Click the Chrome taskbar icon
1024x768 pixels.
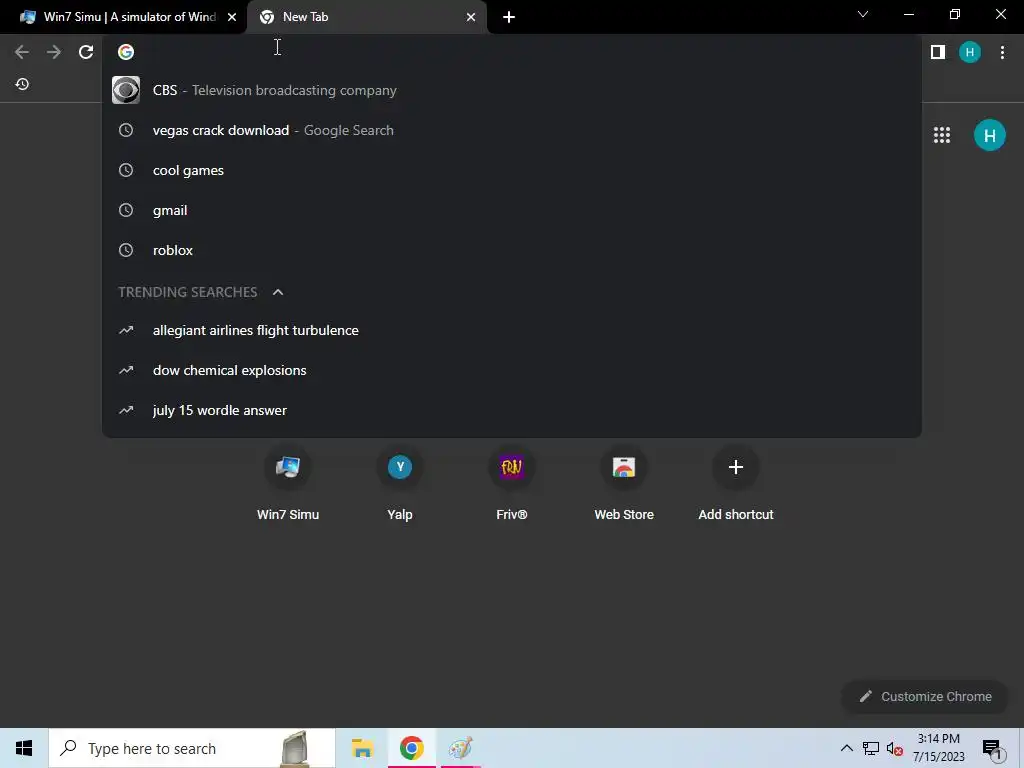click(411, 748)
